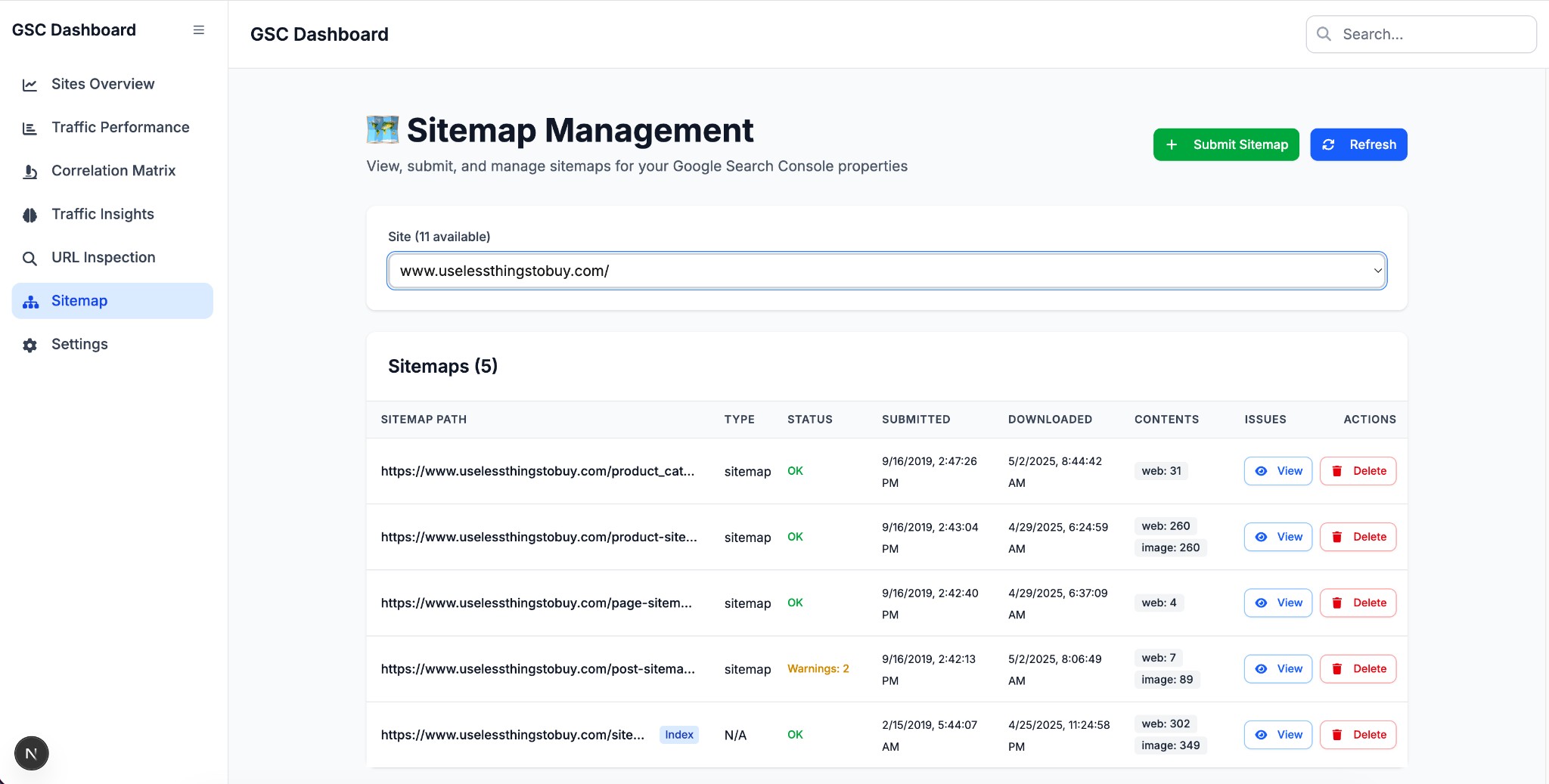View the post-sitema sitemap with warnings
This screenshot has width=1549, height=784.
pos(1278,669)
